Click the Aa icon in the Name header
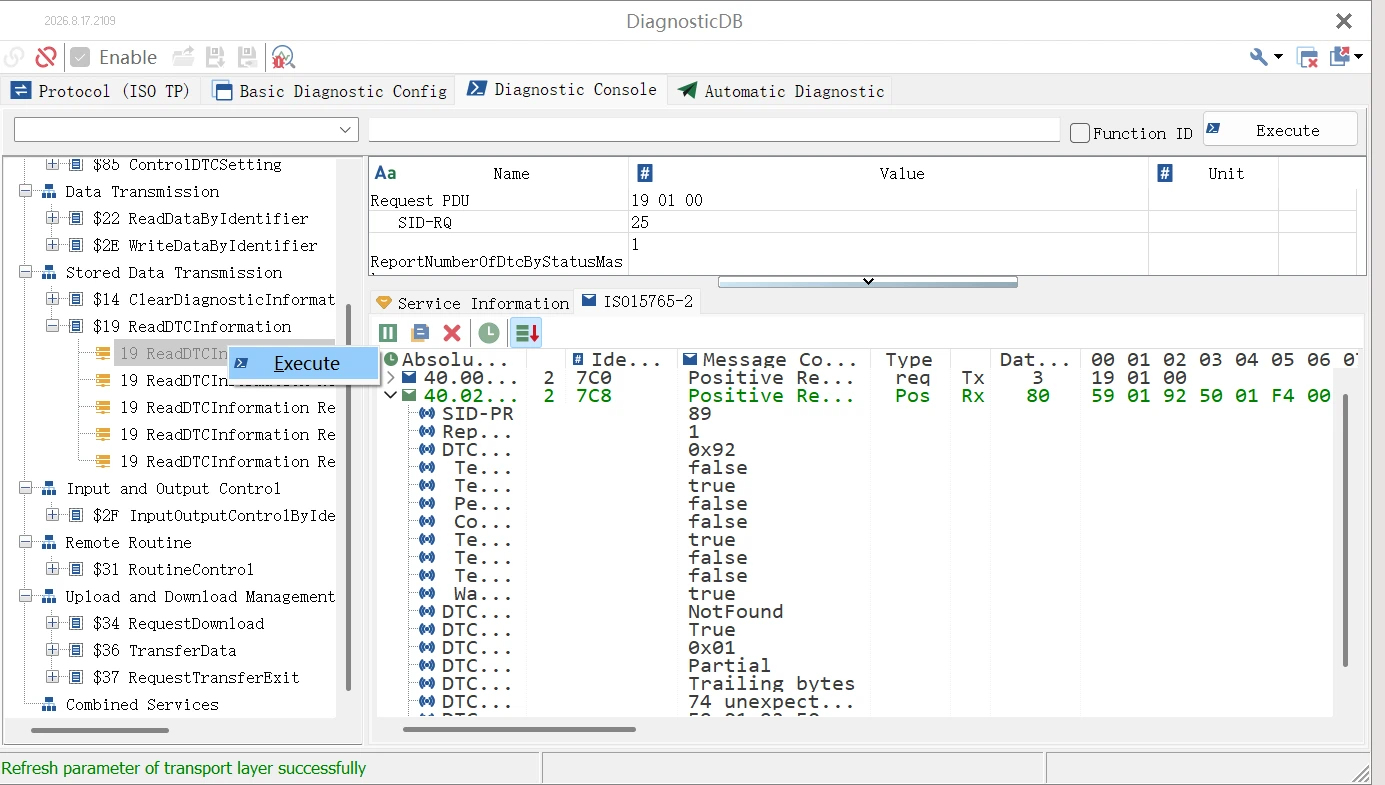 click(x=385, y=173)
